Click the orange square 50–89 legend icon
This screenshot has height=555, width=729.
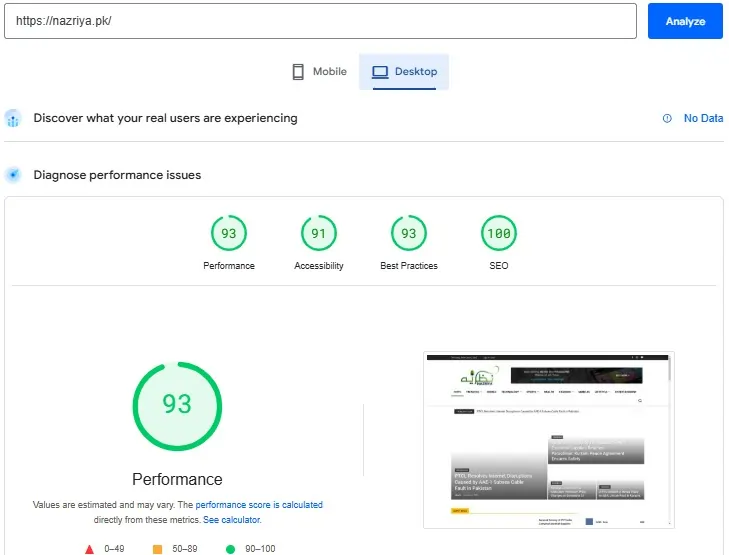(x=158, y=549)
